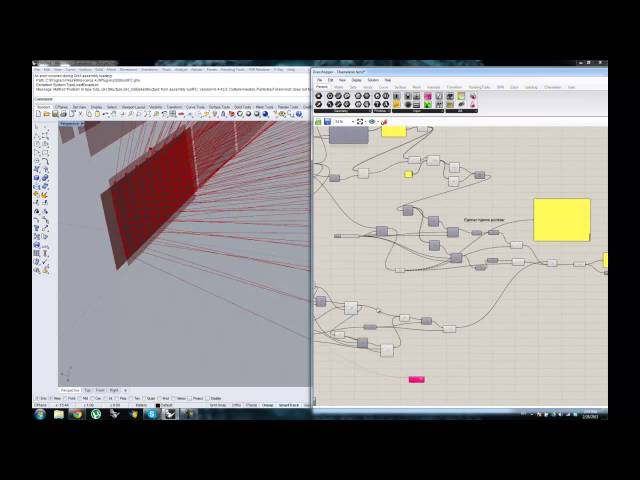
Task: Toggle the Point osnap checkbox
Action: 65,398
